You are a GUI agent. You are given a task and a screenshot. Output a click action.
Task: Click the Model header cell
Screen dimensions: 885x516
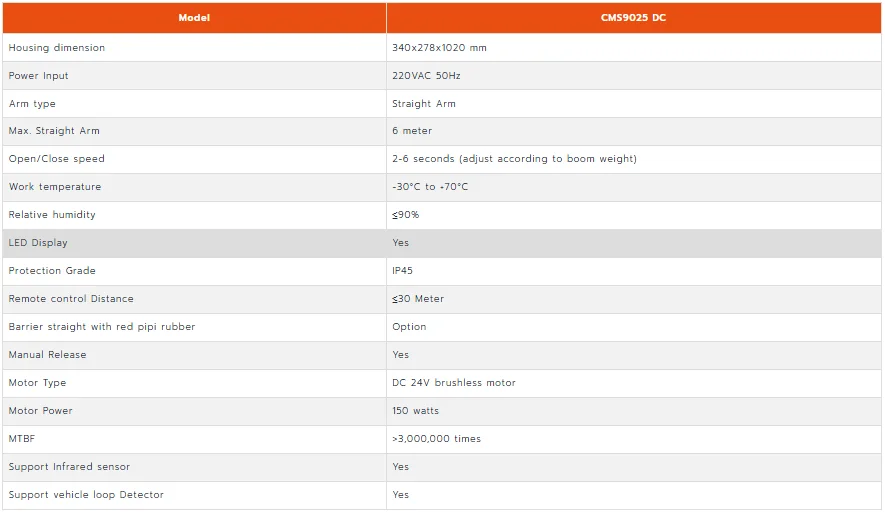point(194,18)
